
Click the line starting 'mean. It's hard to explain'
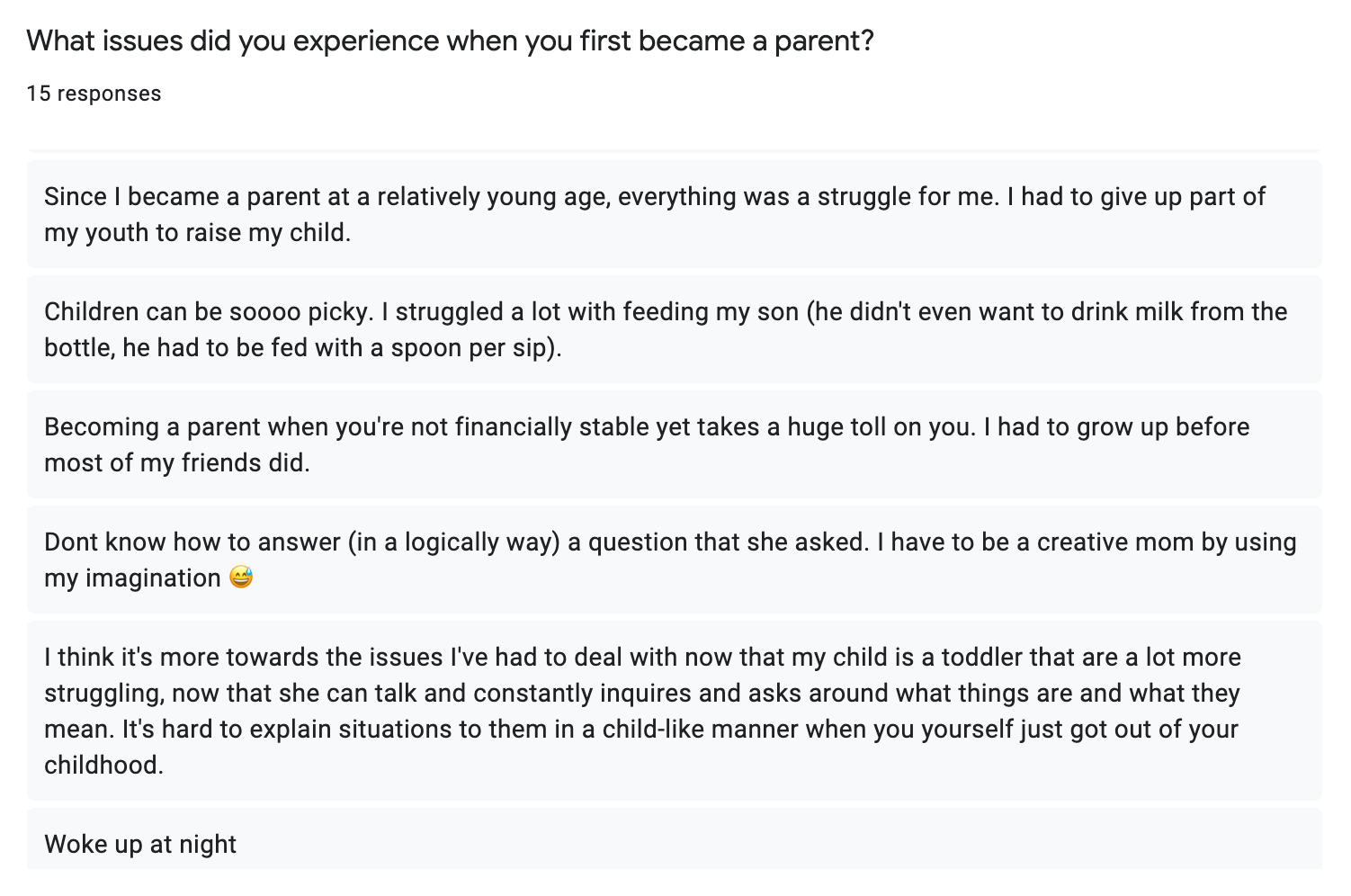[x=640, y=730]
